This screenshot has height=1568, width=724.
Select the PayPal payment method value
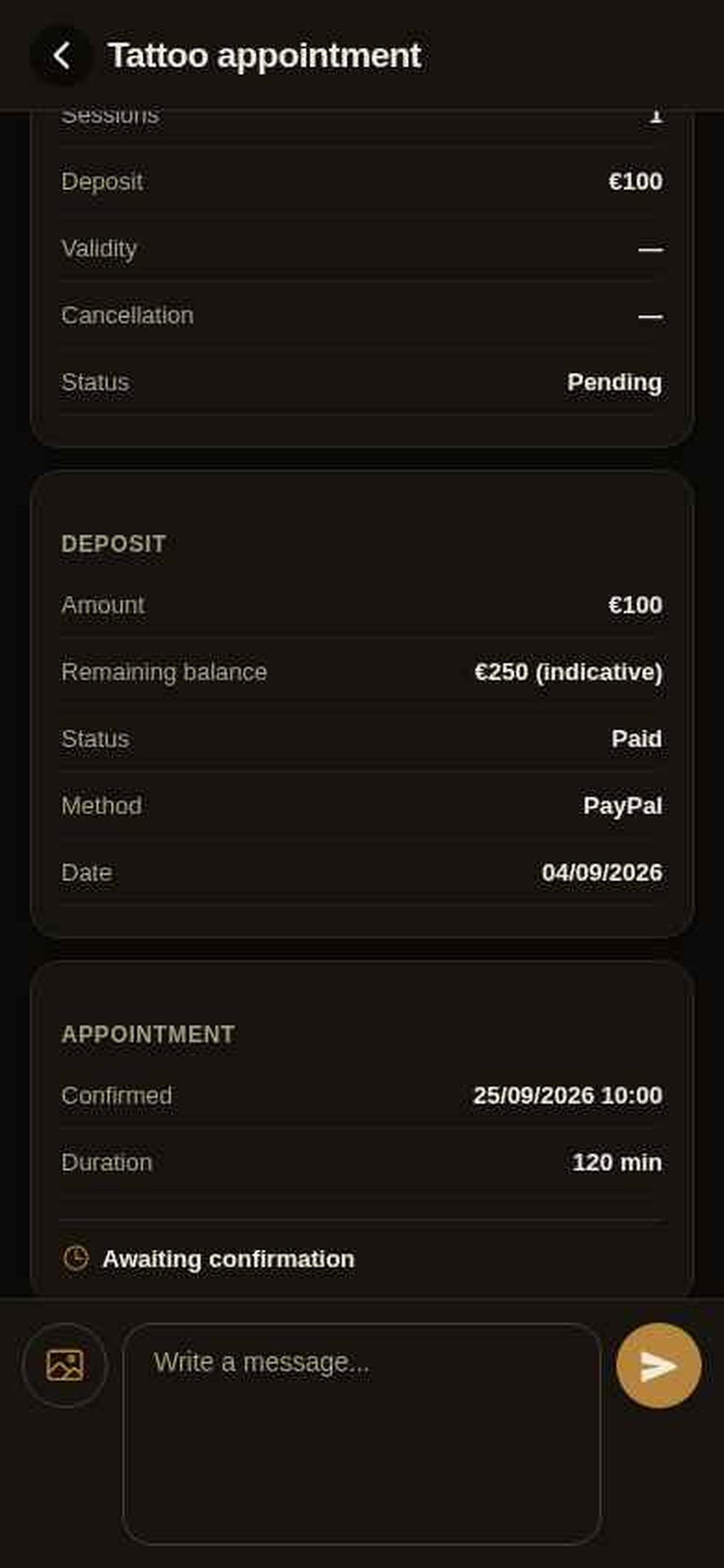point(623,806)
